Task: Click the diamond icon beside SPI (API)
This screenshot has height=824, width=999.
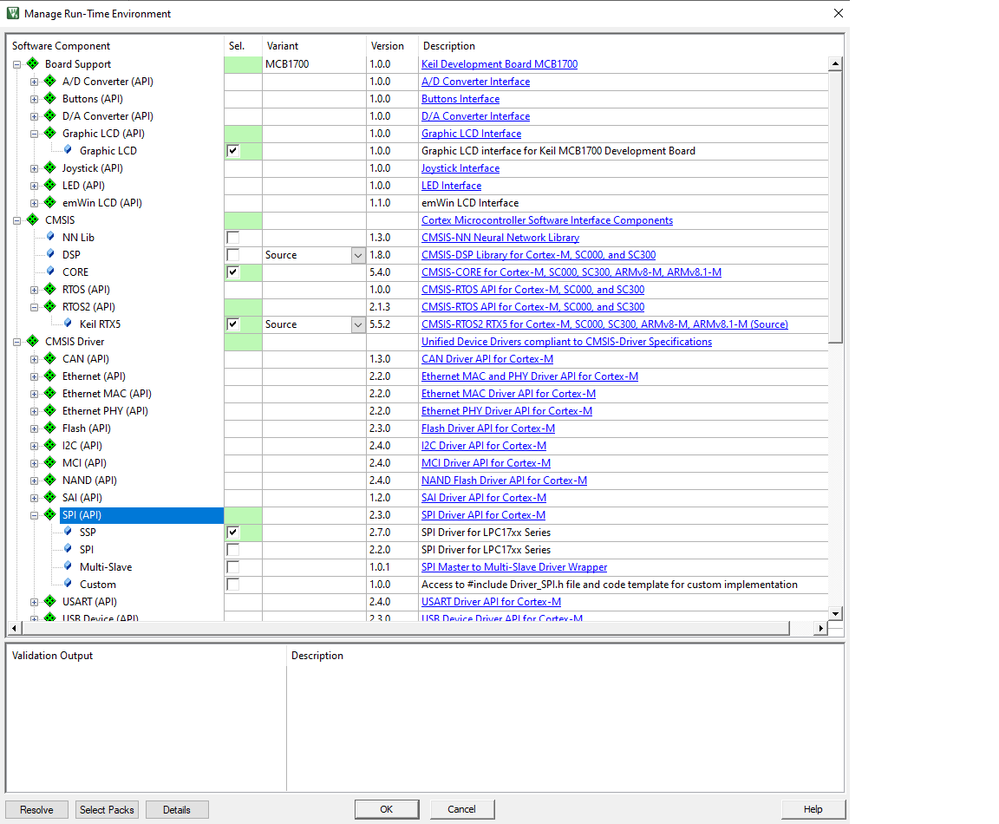Action: click(x=50, y=514)
